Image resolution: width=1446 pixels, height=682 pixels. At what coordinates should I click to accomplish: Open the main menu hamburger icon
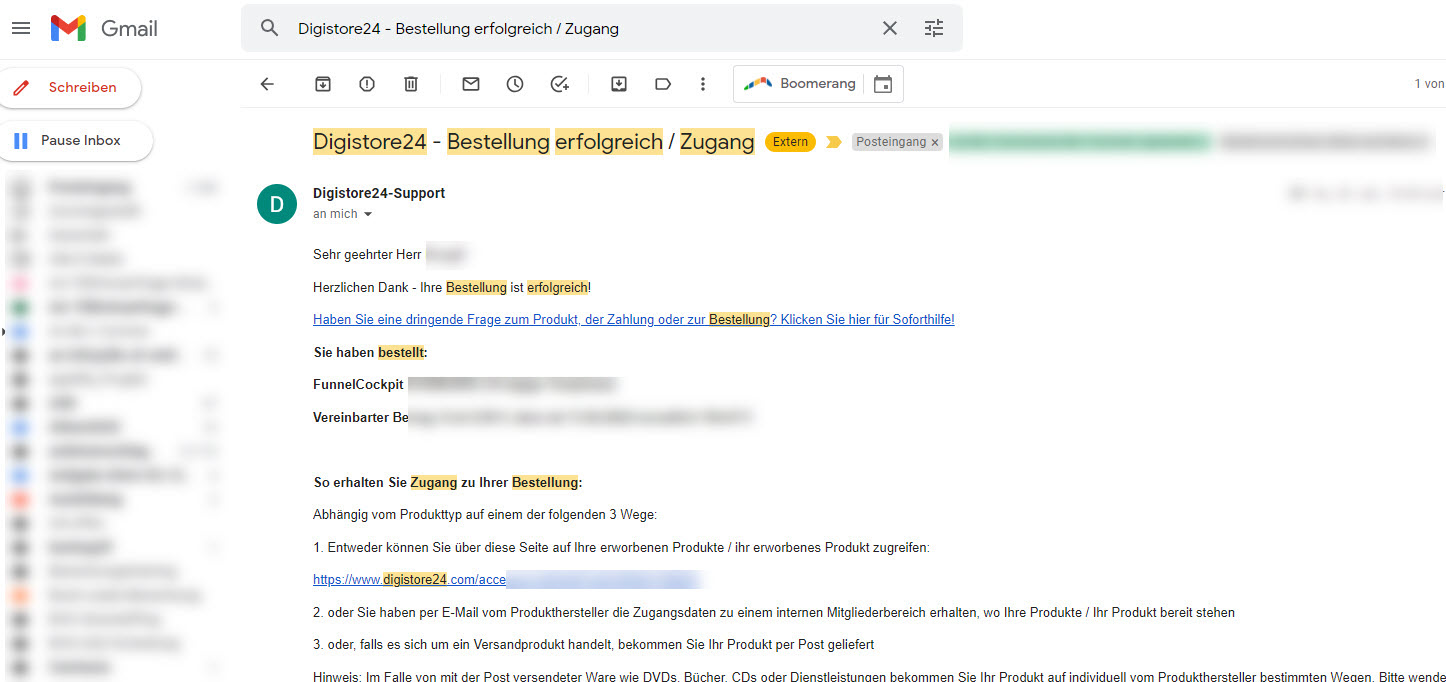21,28
